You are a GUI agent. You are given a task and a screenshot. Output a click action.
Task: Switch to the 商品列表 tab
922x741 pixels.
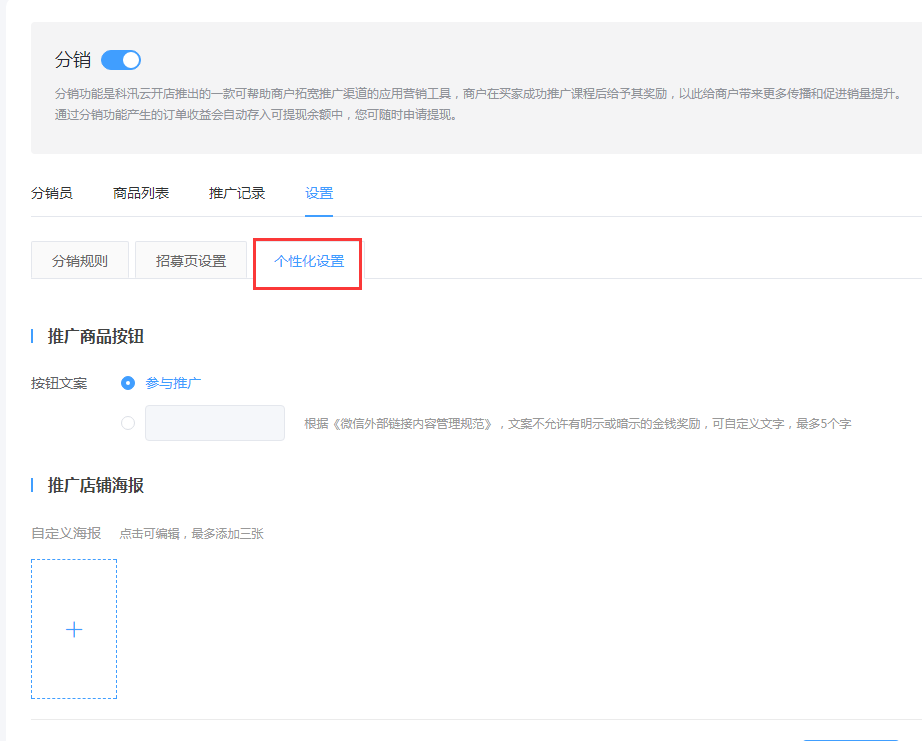point(140,193)
